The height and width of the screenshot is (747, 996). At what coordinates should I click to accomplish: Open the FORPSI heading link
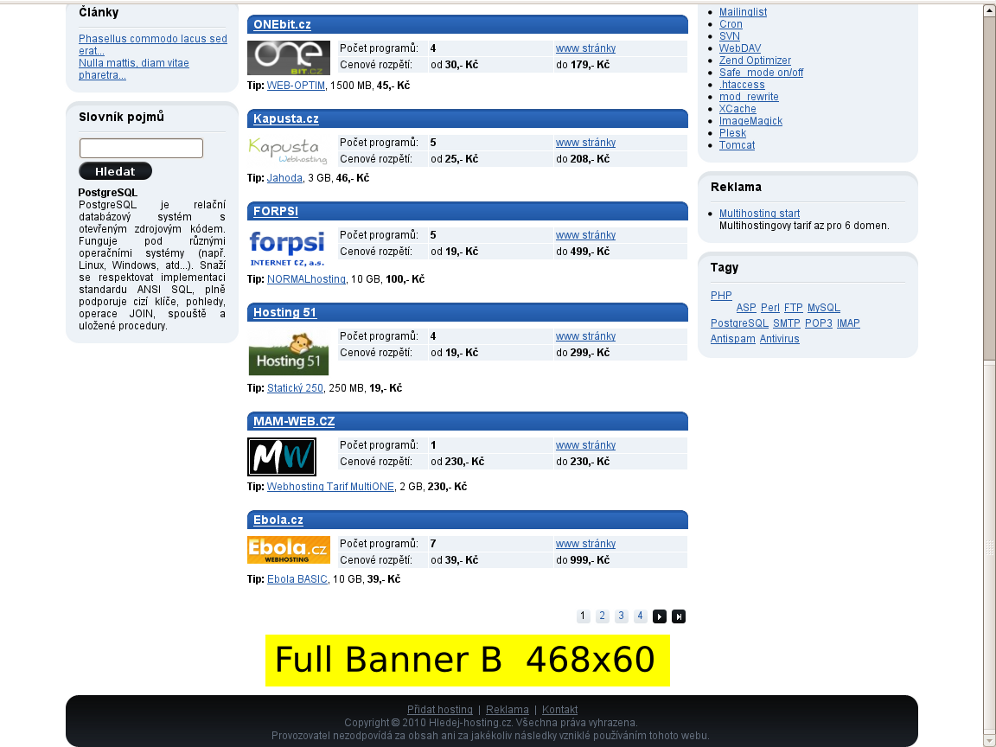click(x=276, y=211)
